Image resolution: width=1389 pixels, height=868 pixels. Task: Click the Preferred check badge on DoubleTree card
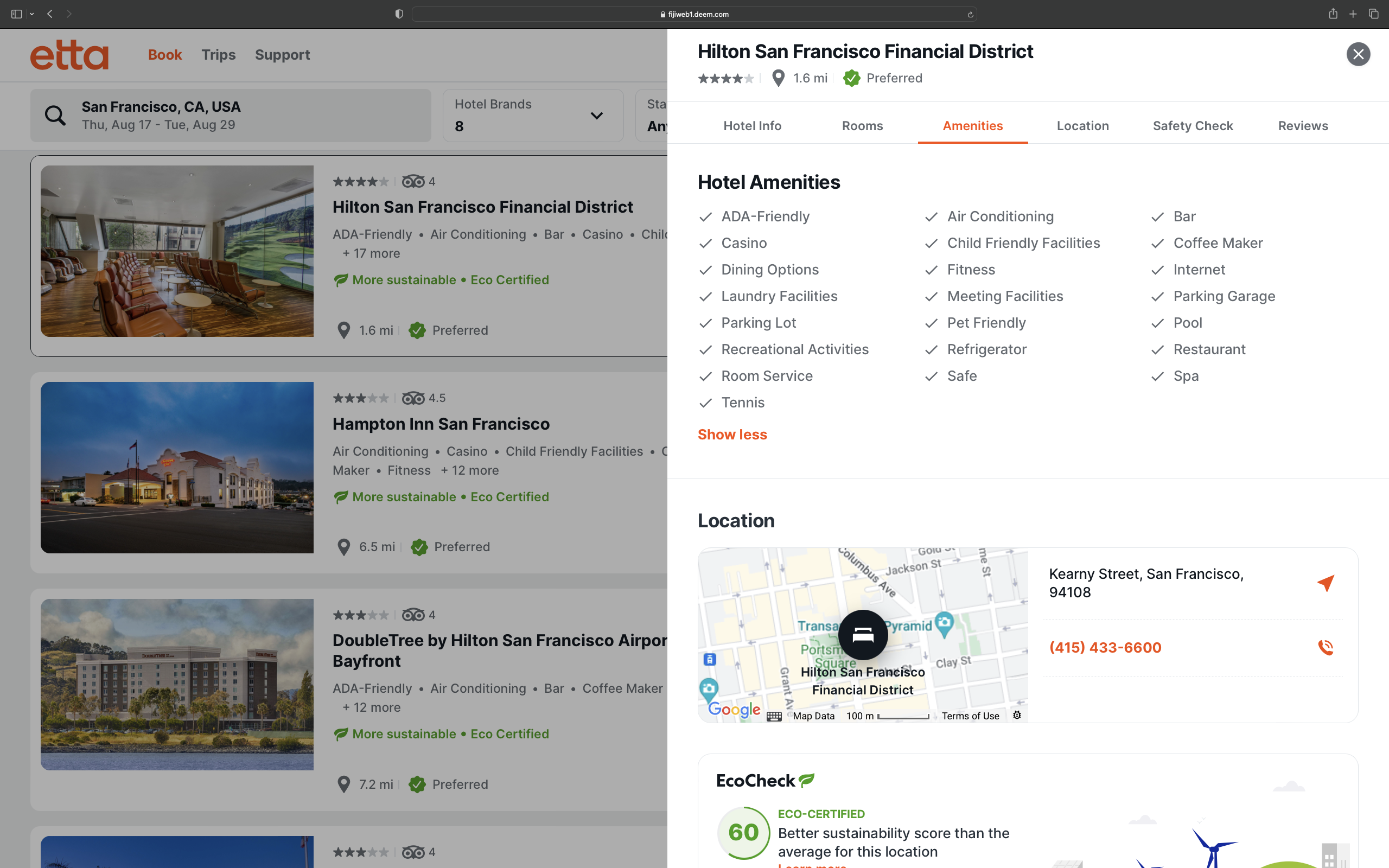pyautogui.click(x=417, y=784)
